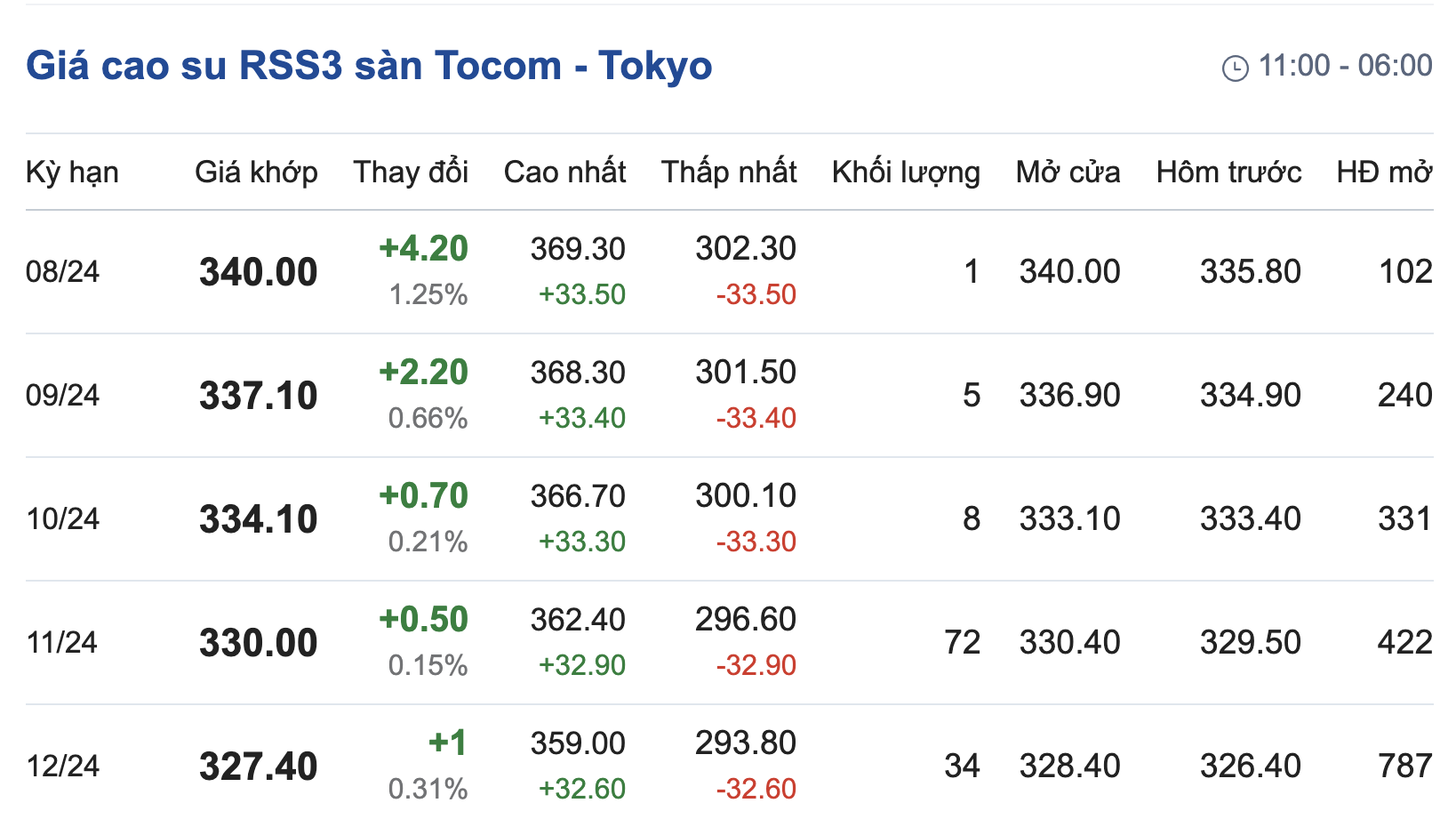Click the Giá khớp column header

[256, 172]
